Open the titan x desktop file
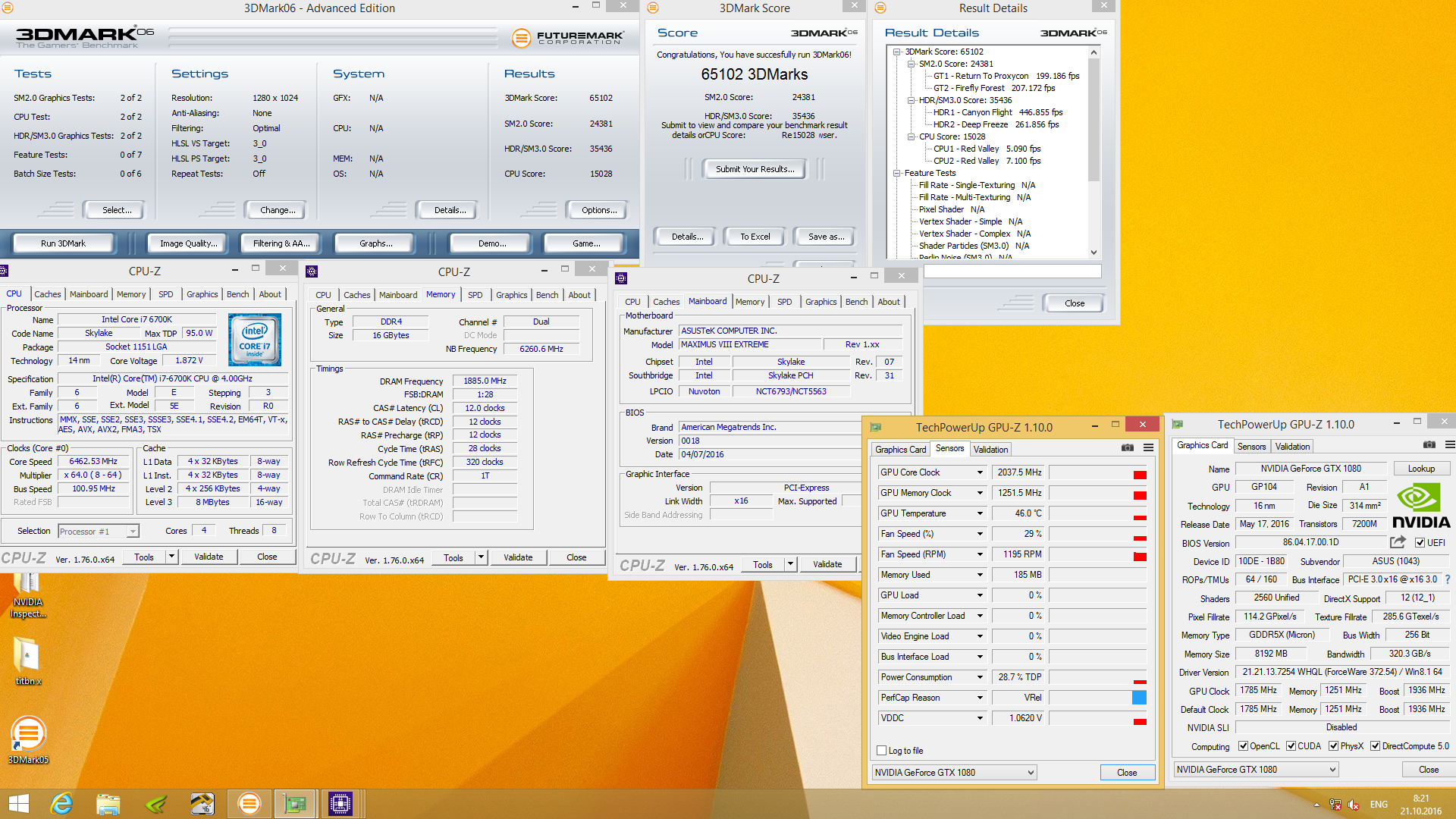Screen dimensions: 1456x819 (x=28, y=661)
